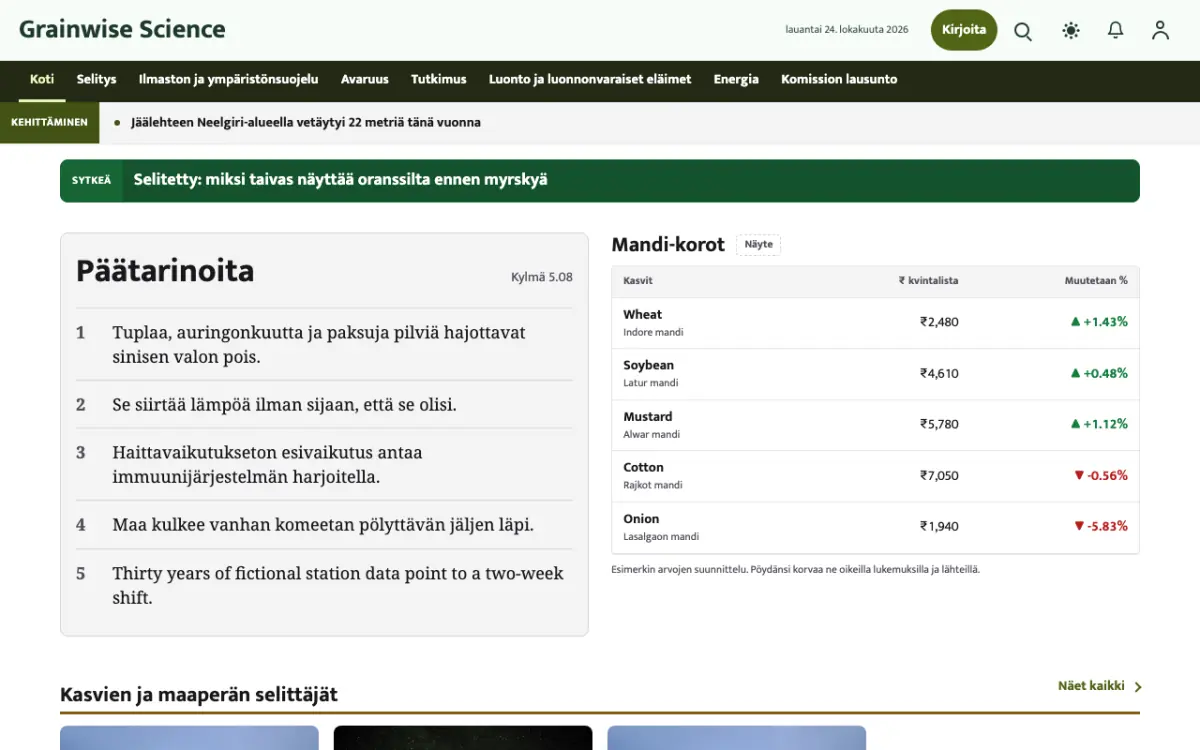Click the +0.48% soybean change value
This screenshot has width=1200, height=750.
tap(1099, 374)
